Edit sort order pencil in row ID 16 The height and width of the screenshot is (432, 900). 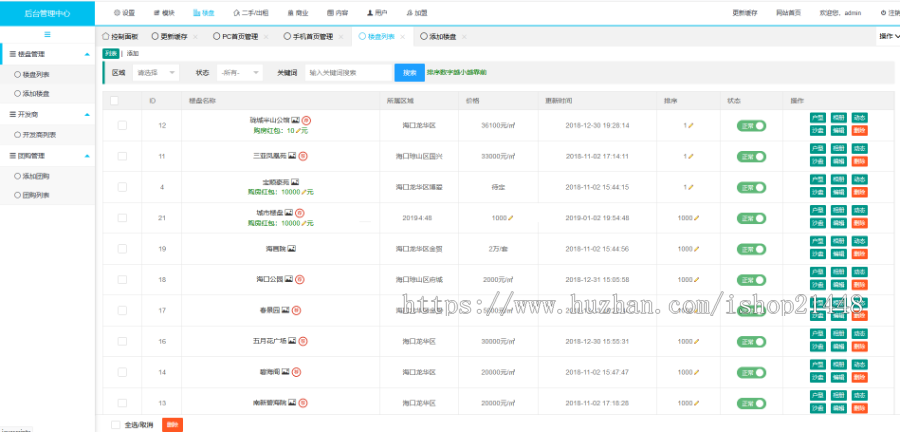[x=697, y=341]
